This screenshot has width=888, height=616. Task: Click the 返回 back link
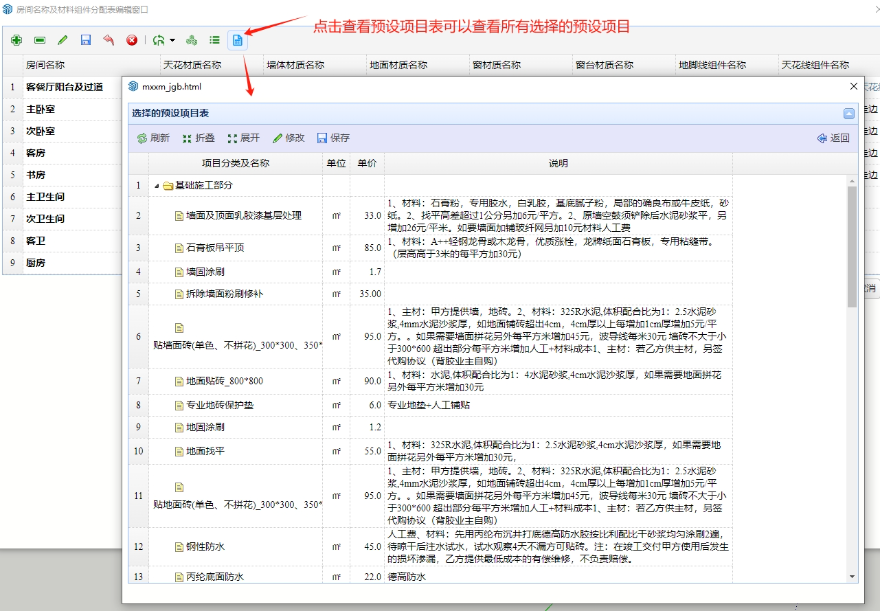833,138
